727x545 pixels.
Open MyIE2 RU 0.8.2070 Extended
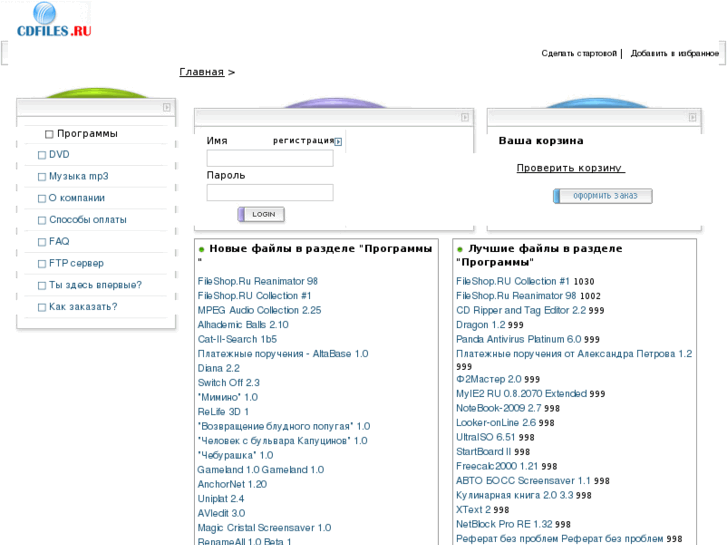coord(522,393)
